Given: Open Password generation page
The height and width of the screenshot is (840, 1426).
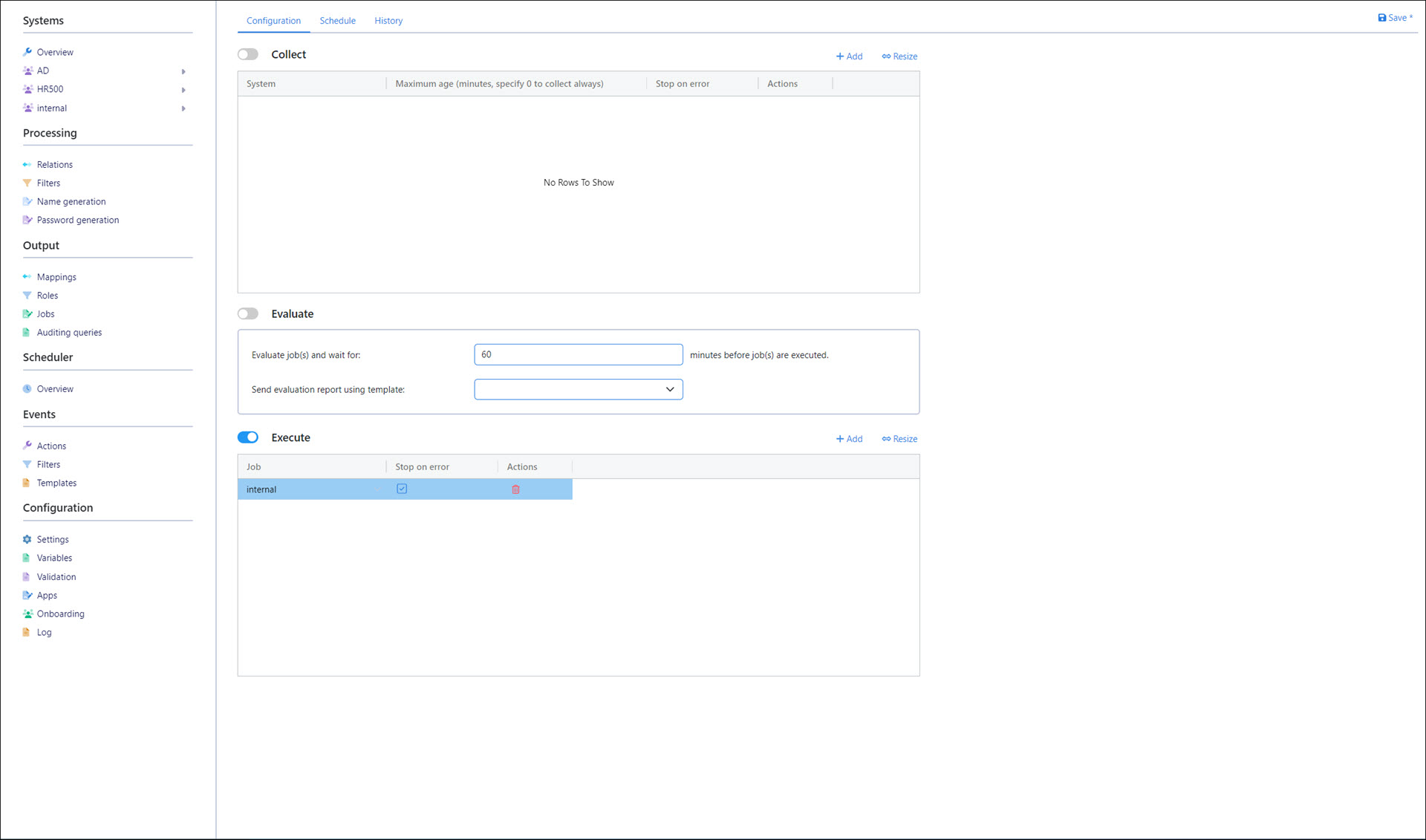Looking at the screenshot, I should [x=78, y=221].
